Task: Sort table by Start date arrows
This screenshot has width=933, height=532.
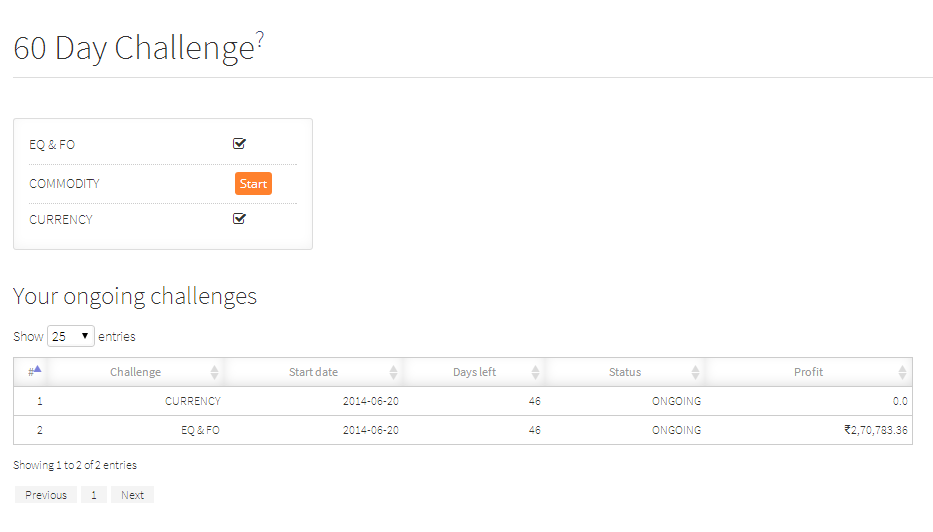Action: pos(393,373)
